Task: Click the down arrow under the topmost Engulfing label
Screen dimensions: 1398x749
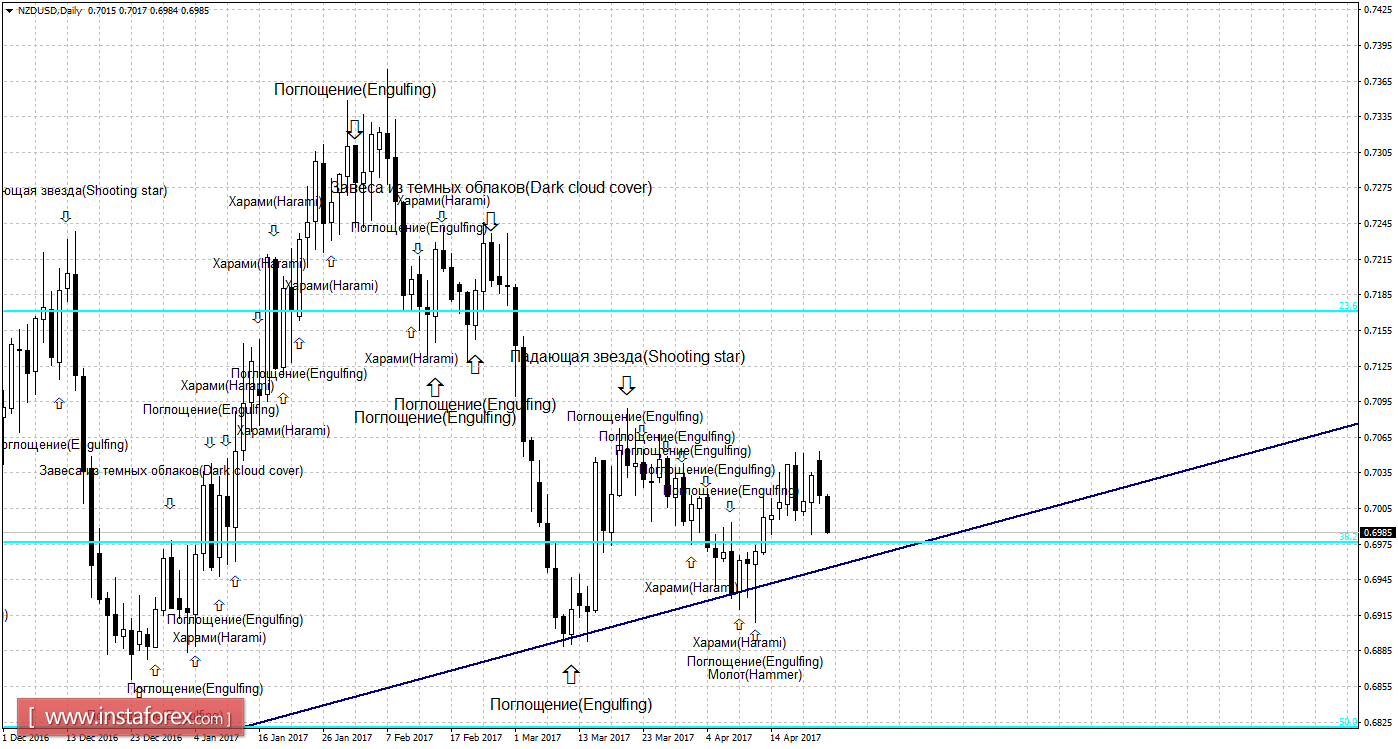Action: [355, 129]
